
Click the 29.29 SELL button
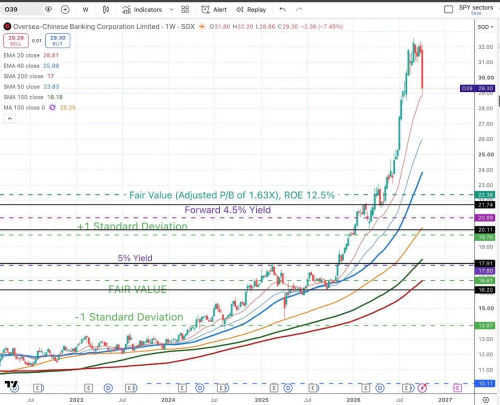tap(16, 41)
